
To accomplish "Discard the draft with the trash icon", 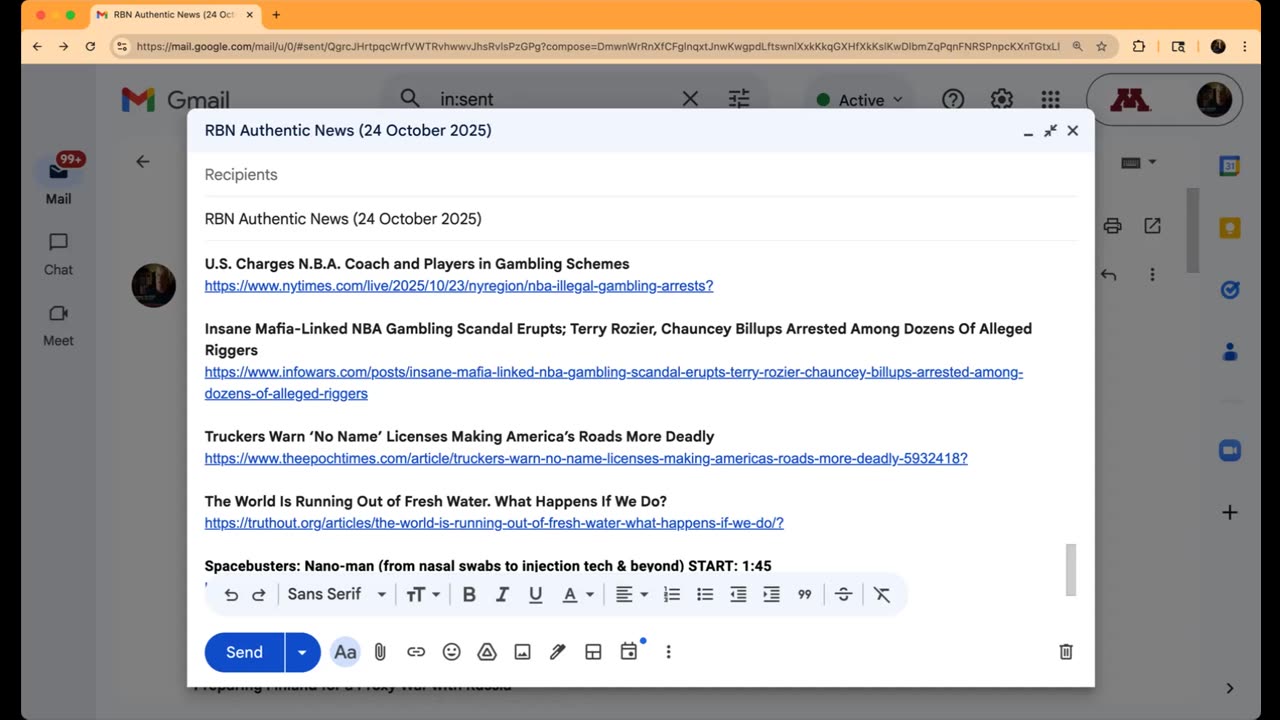I will click(1066, 652).
